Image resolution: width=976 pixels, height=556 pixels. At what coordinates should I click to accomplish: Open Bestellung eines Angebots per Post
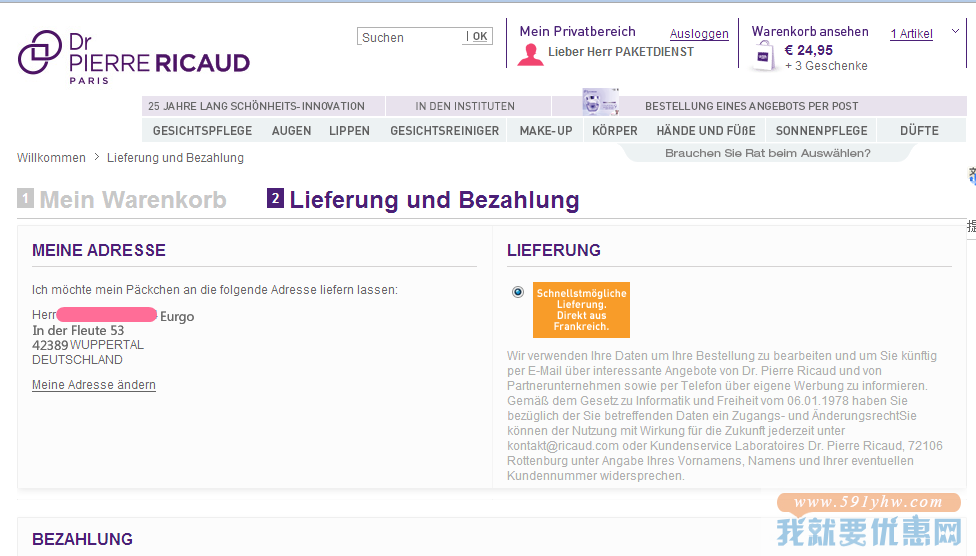point(751,106)
